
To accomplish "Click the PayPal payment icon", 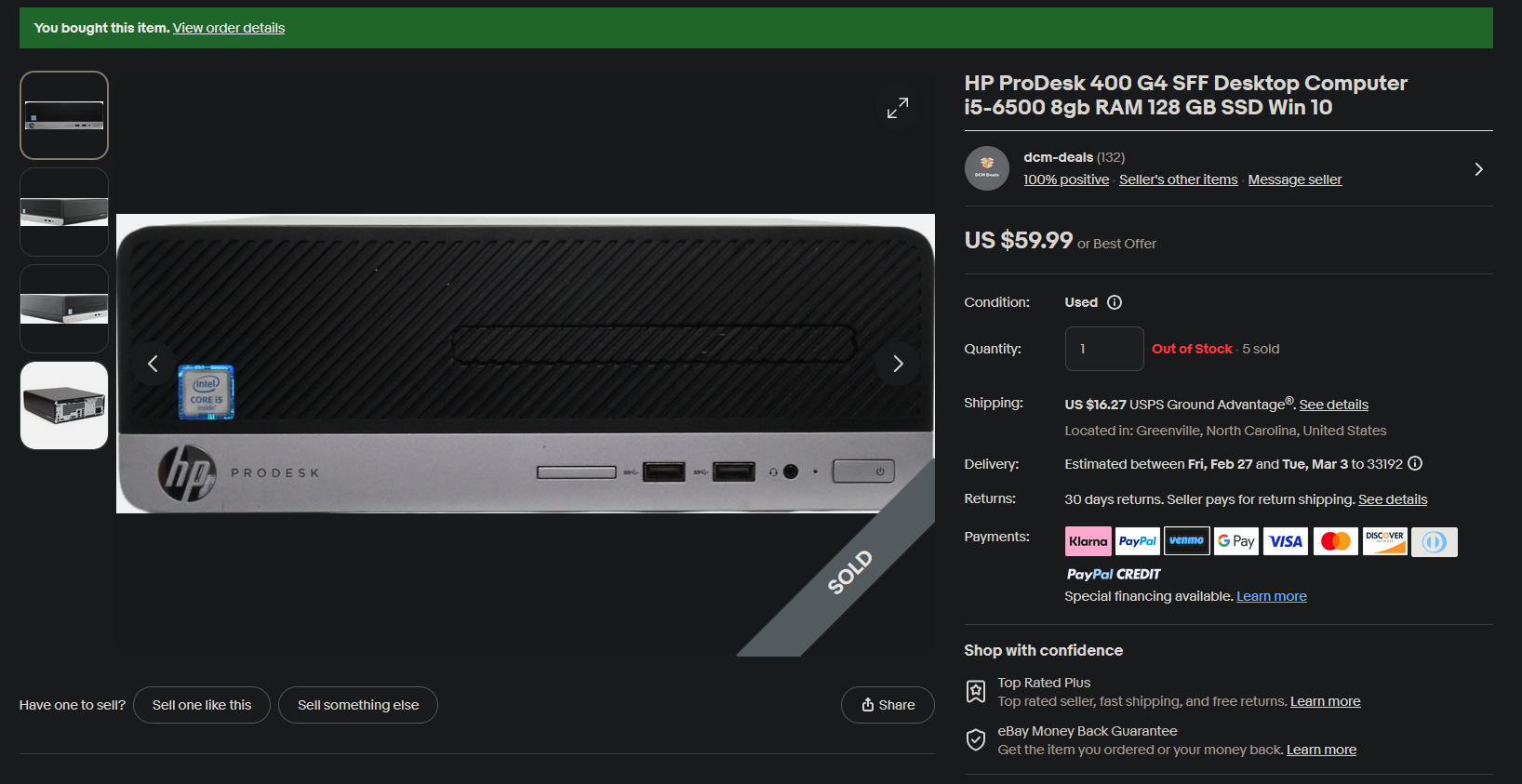I will click(x=1138, y=541).
